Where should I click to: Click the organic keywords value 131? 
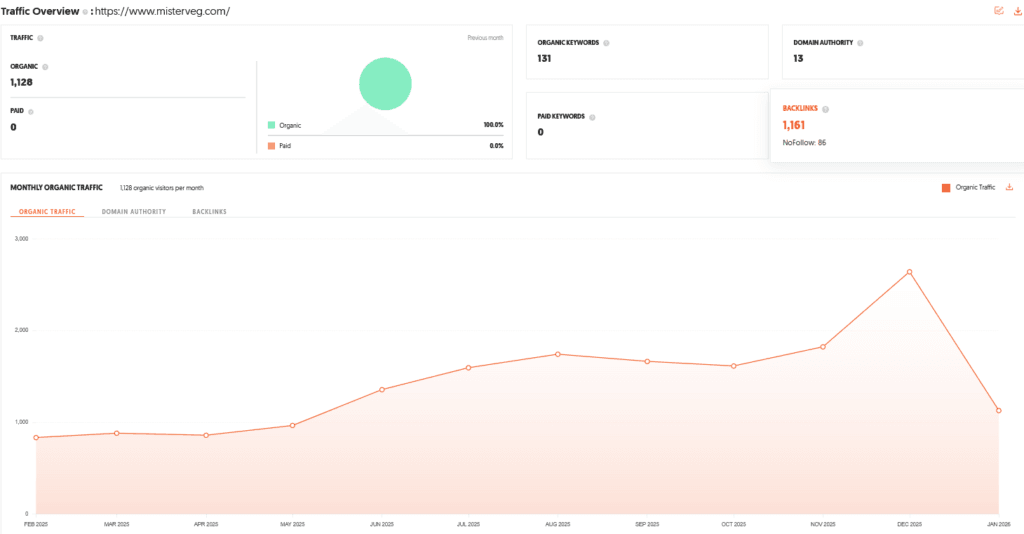tap(544, 58)
